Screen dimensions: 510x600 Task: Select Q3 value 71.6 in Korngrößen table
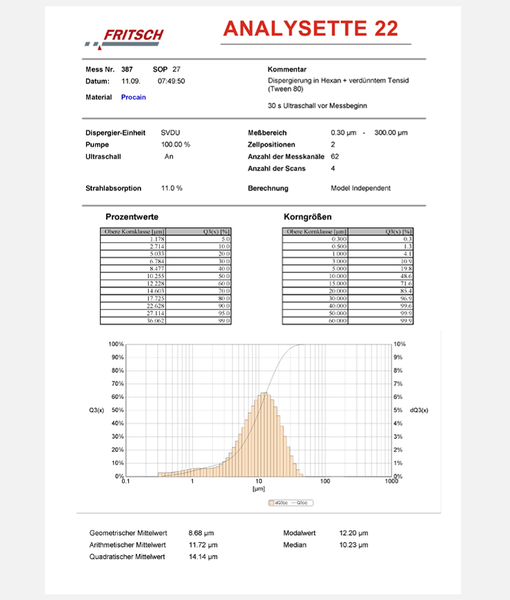380,283
